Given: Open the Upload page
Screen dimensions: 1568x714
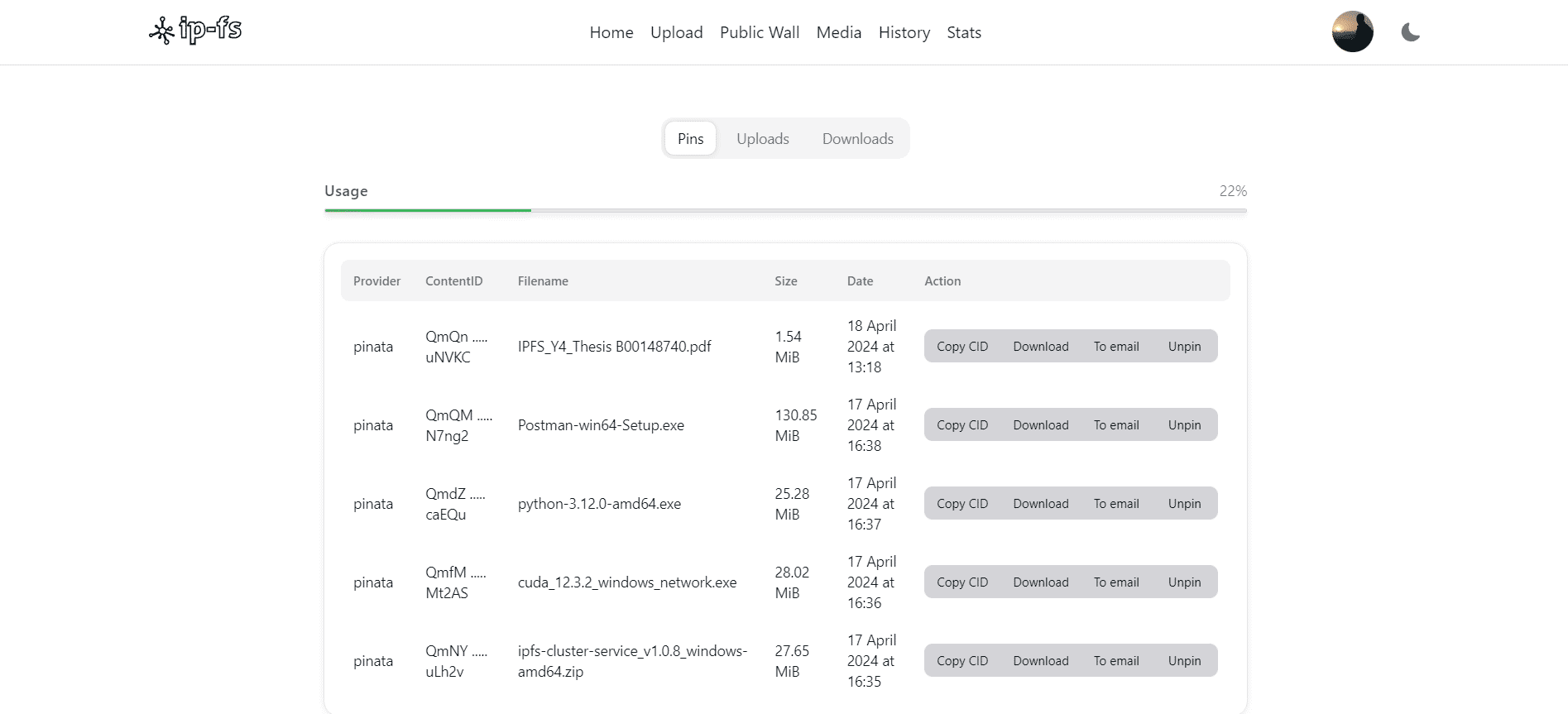Looking at the screenshot, I should [x=676, y=32].
